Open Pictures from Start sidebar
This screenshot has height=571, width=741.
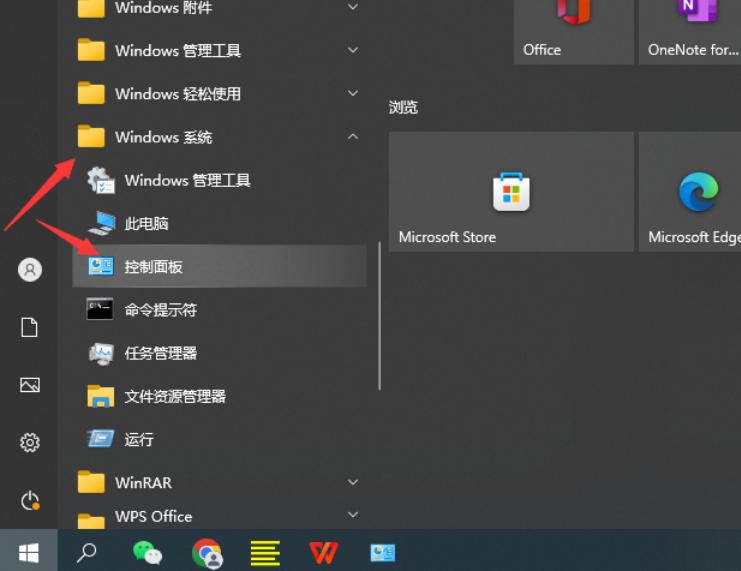click(30, 385)
